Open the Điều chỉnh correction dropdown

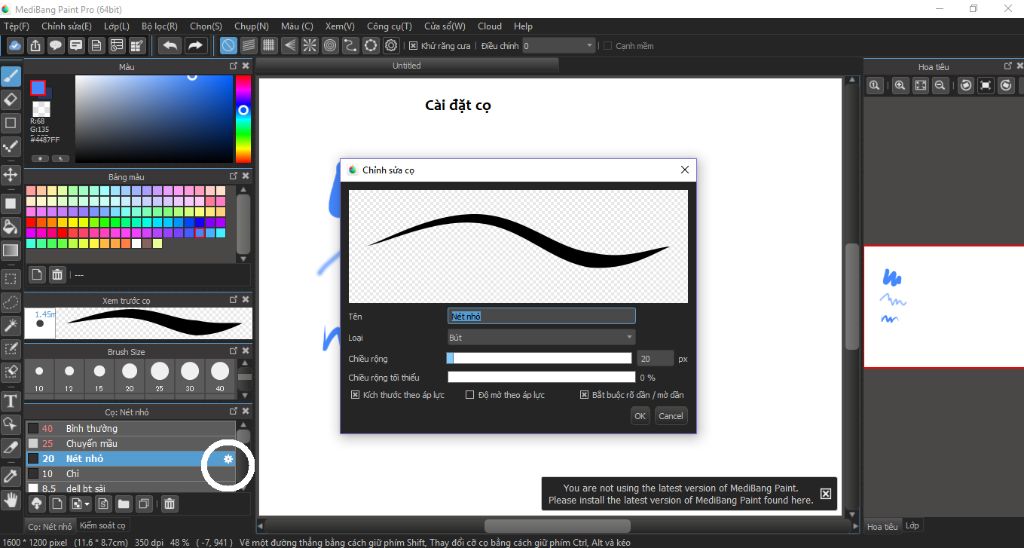[x=558, y=46]
